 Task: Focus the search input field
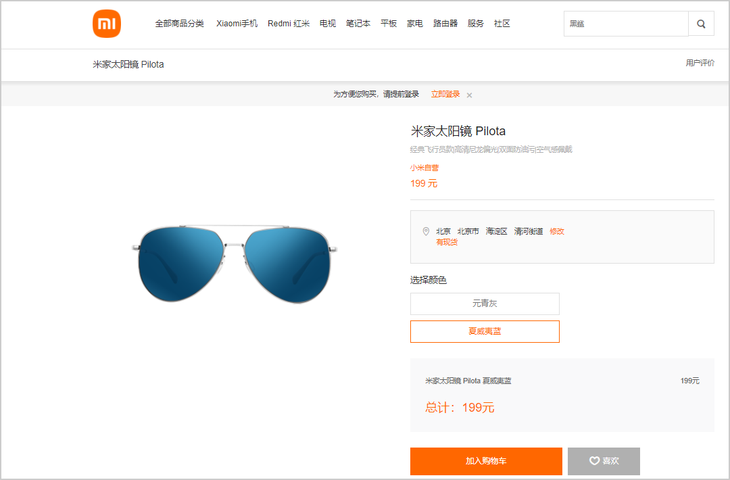click(626, 24)
